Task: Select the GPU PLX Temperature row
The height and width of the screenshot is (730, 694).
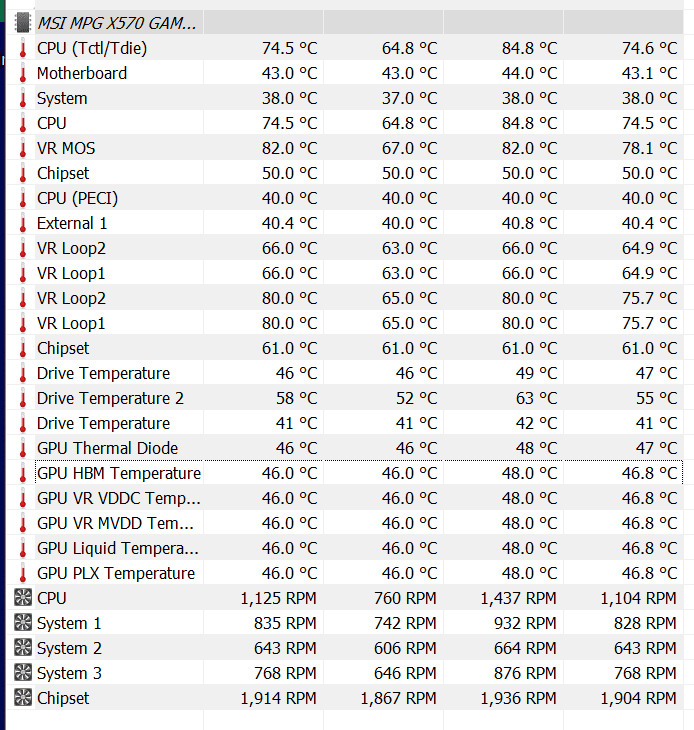Action: tap(345, 573)
